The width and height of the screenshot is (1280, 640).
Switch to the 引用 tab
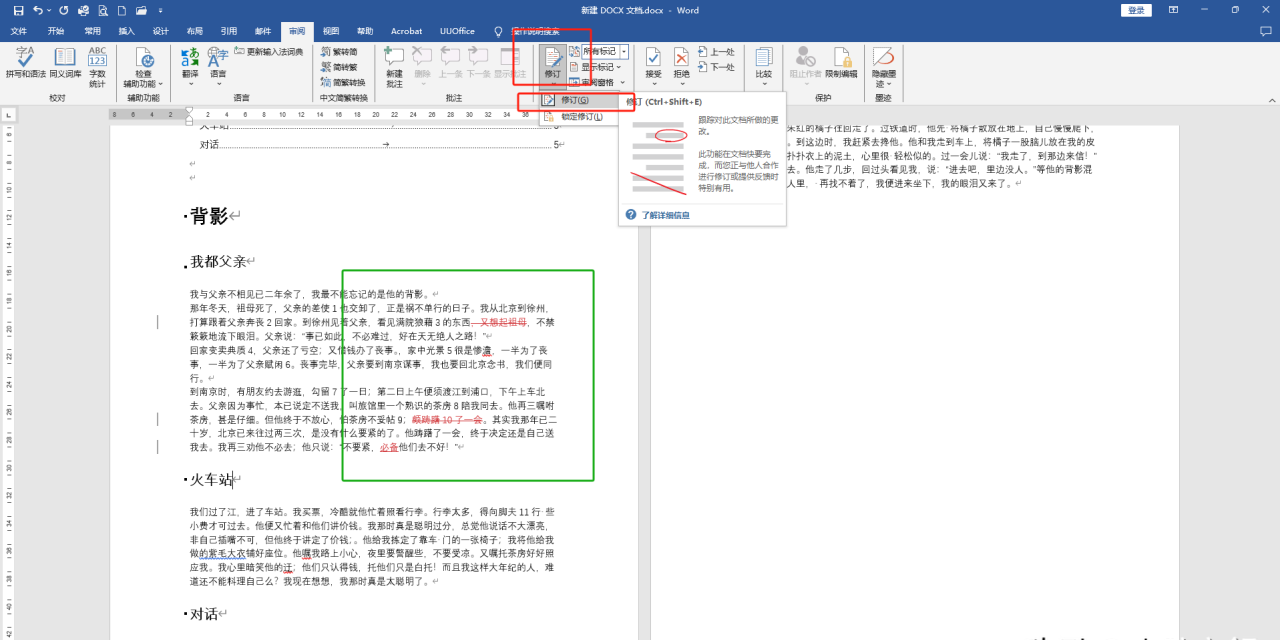click(x=228, y=31)
